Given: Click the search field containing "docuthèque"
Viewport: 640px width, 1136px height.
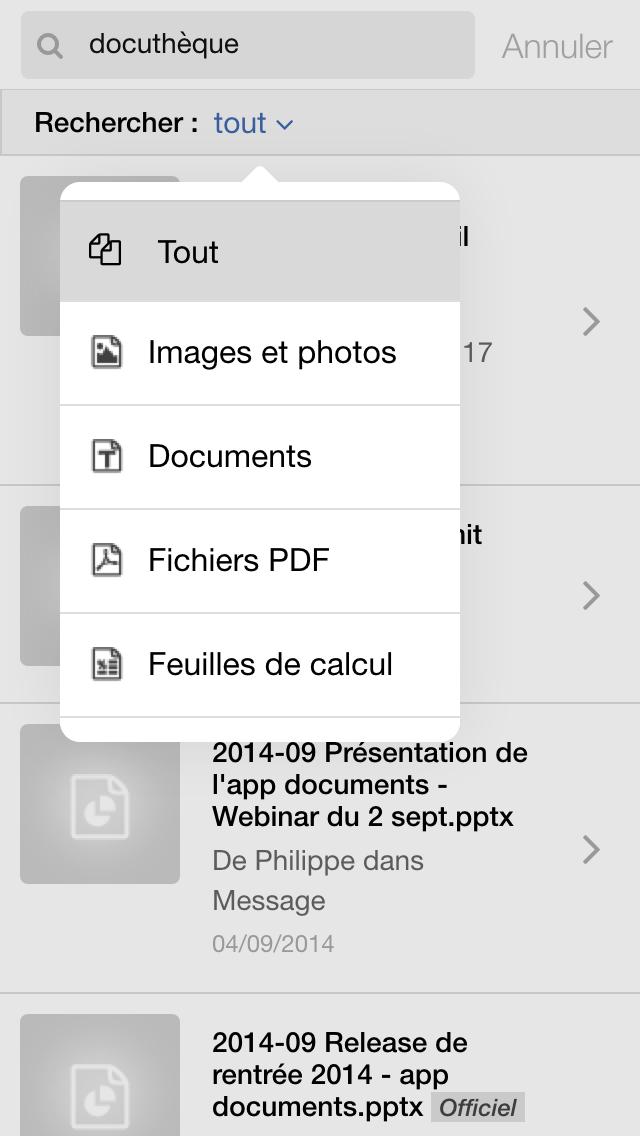Looking at the screenshot, I should [270, 45].
